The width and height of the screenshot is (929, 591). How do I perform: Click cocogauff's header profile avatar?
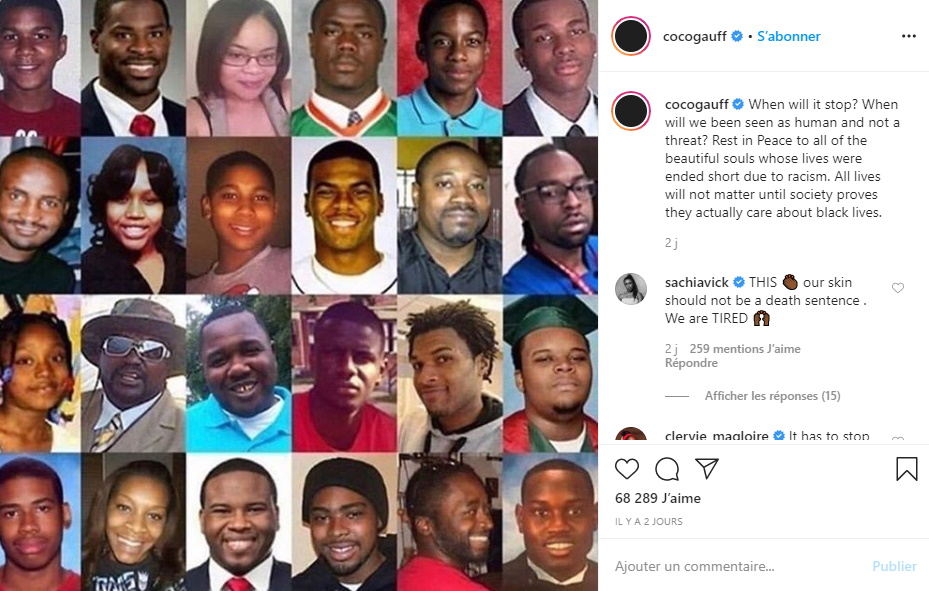point(631,36)
